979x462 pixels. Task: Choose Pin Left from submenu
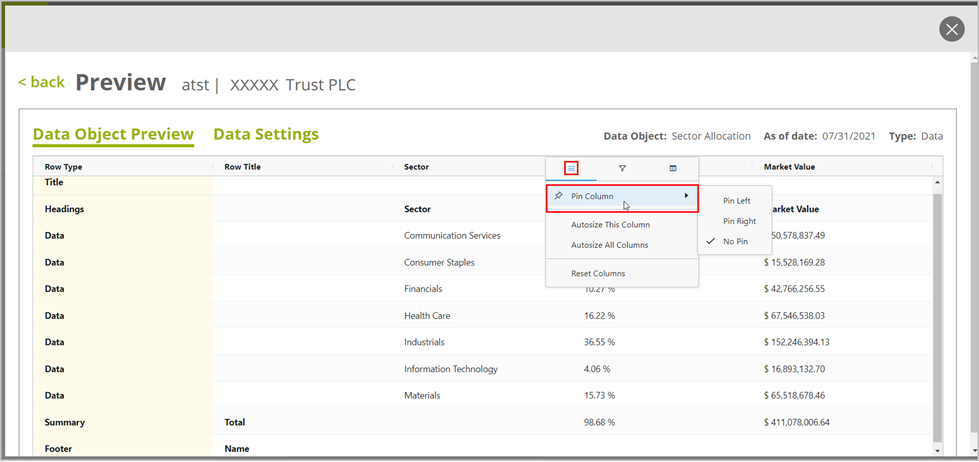pos(736,201)
